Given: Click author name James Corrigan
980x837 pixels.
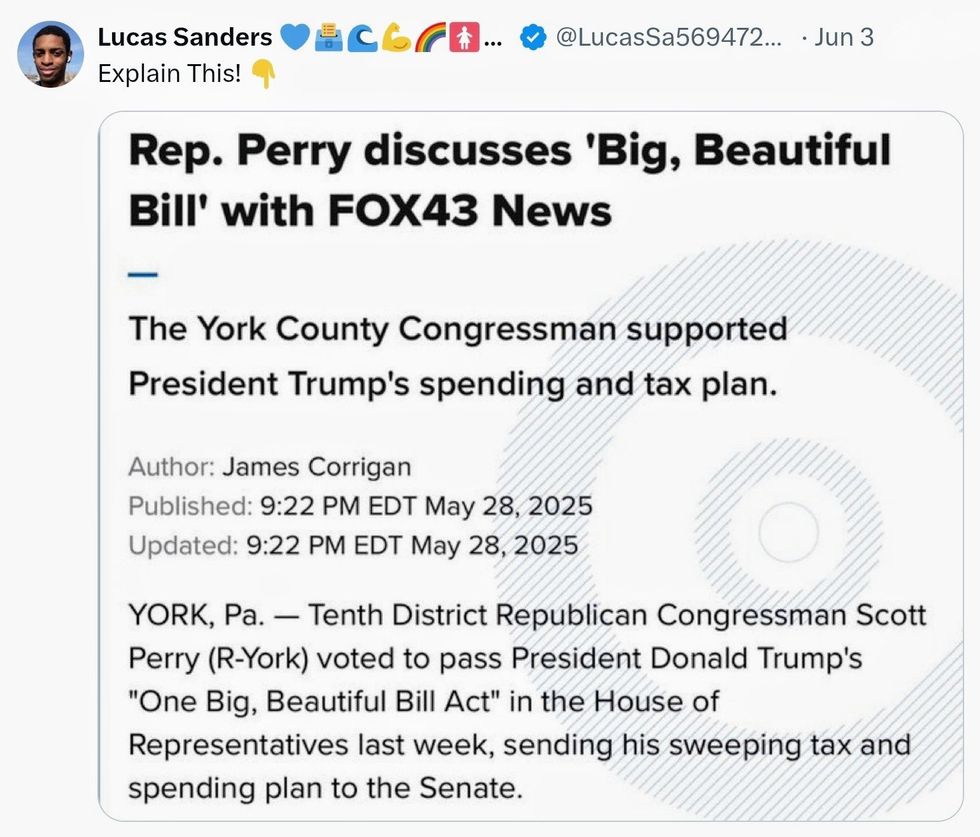Looking at the screenshot, I should click(316, 467).
